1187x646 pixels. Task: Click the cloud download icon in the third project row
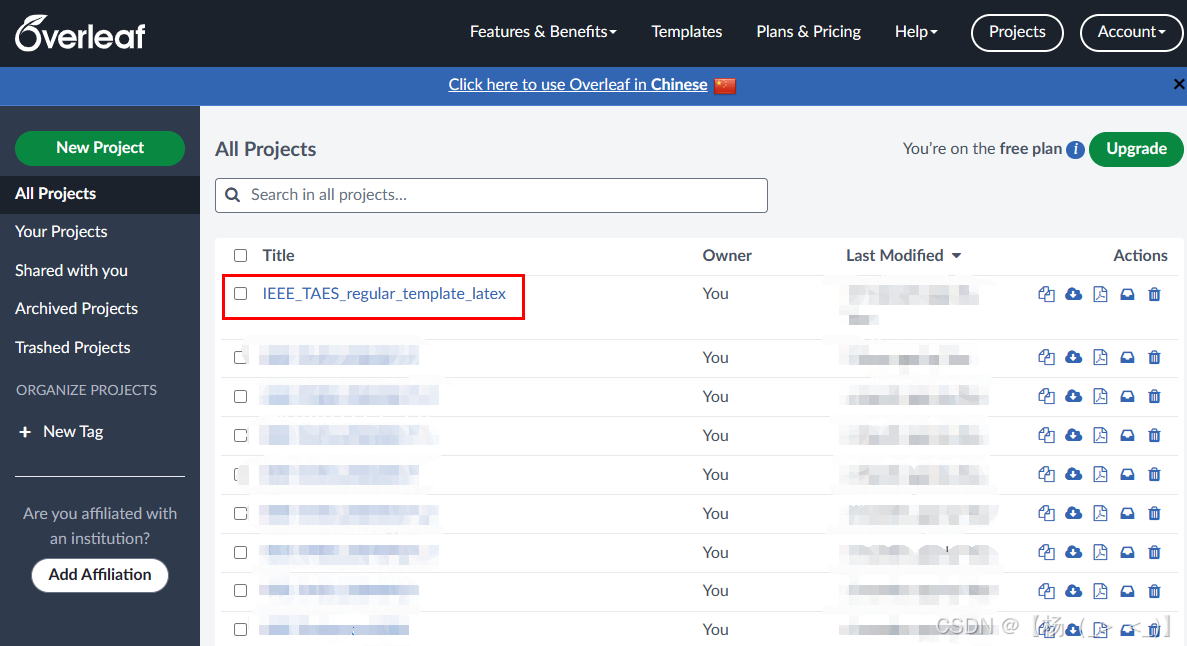[x=1073, y=396]
